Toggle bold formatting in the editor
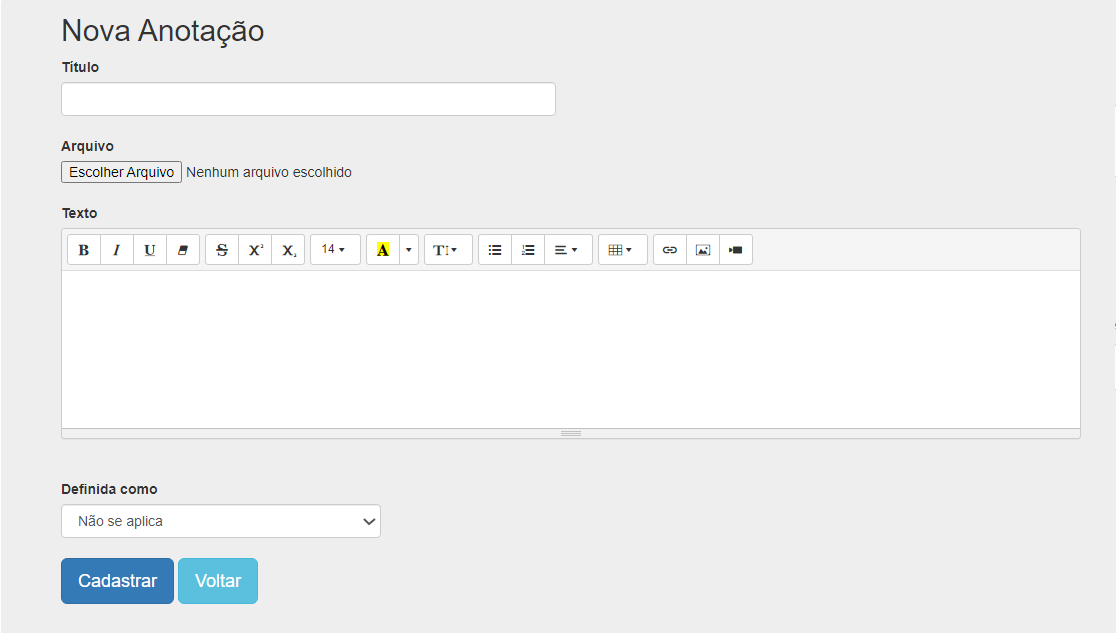Screen dimensions: 1116x633 (x=84, y=250)
